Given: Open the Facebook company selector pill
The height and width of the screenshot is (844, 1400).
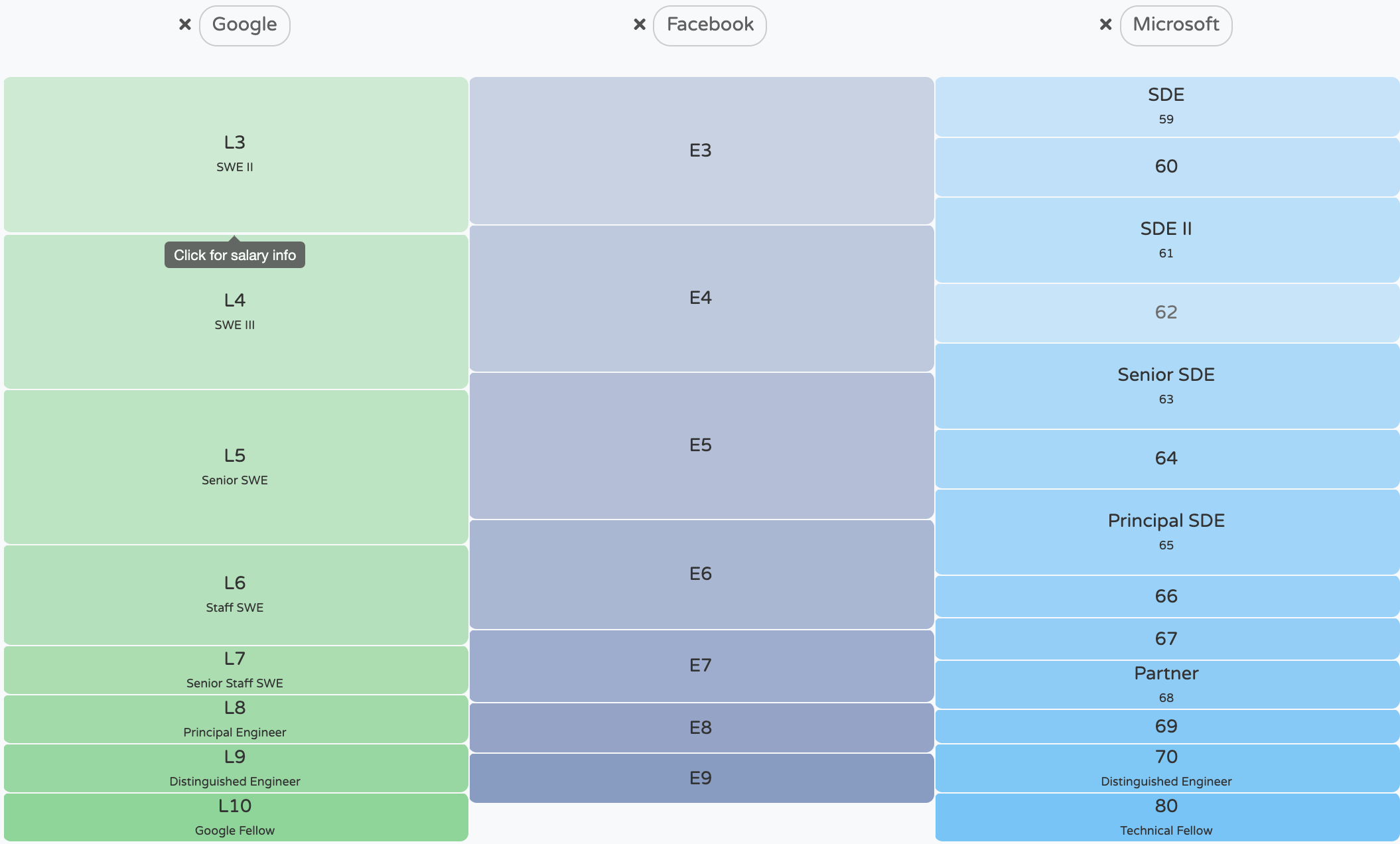Looking at the screenshot, I should click(x=710, y=25).
